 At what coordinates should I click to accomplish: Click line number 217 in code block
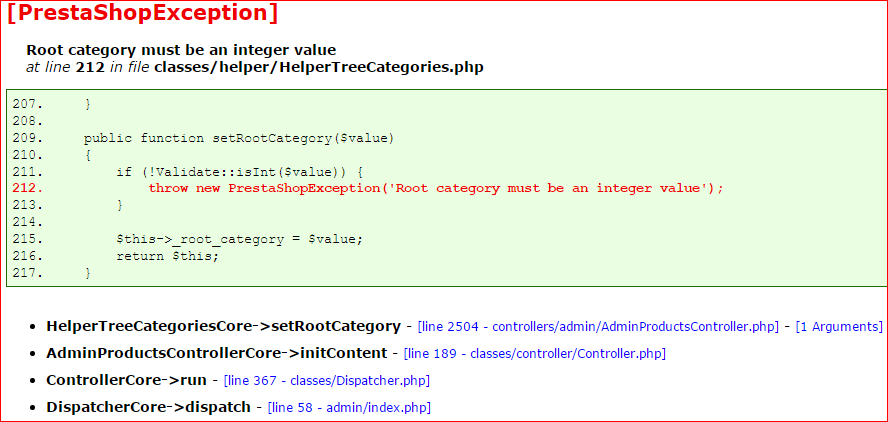click(27, 273)
